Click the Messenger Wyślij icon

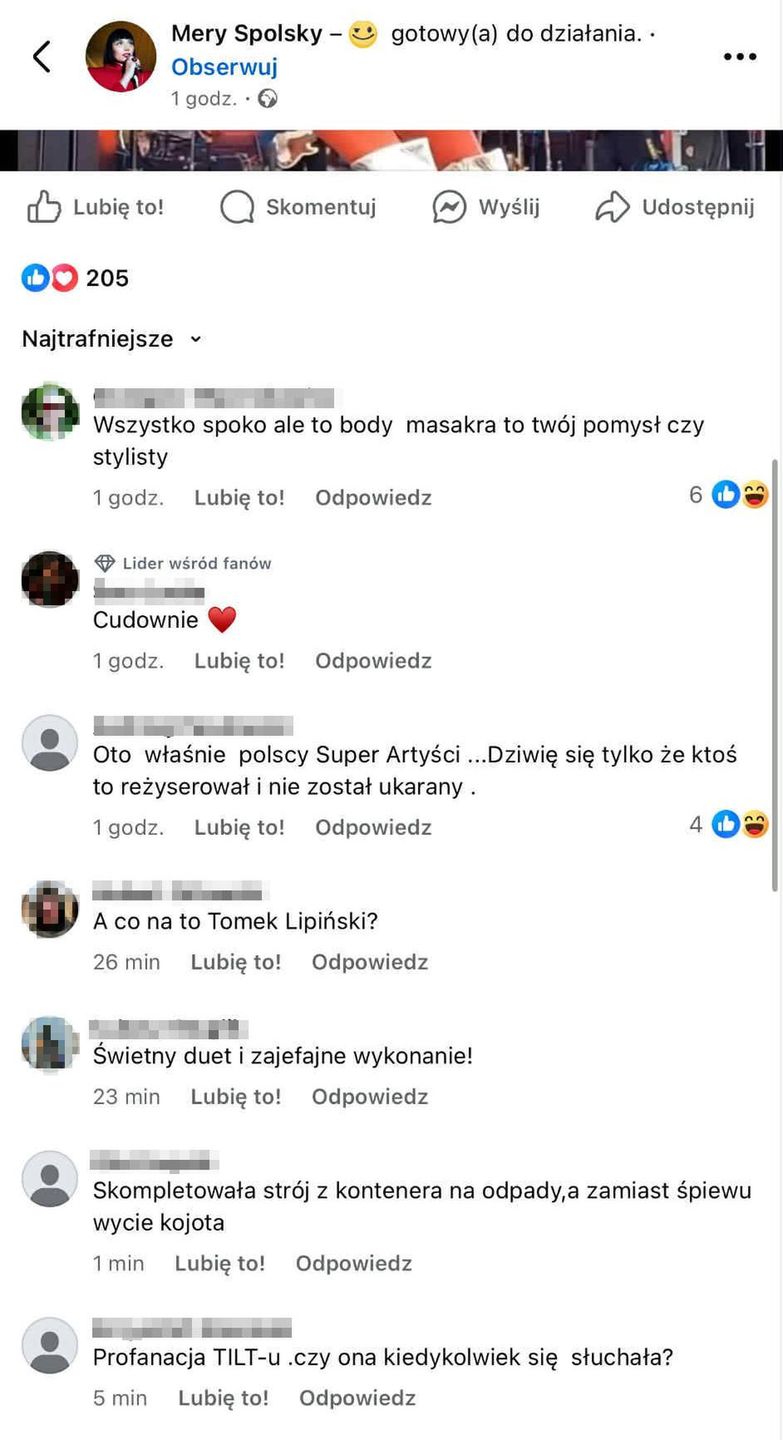click(x=449, y=207)
